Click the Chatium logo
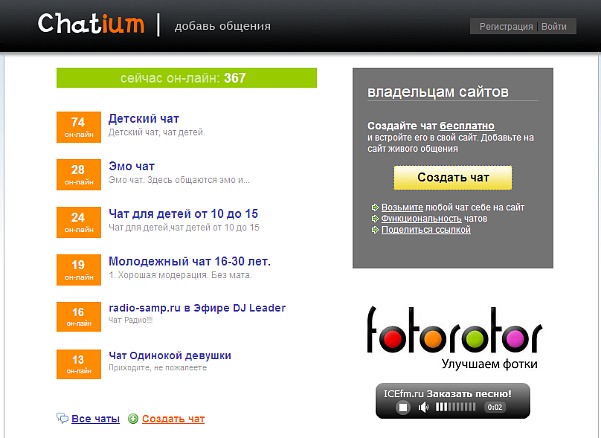The height and width of the screenshot is (438, 601). (x=91, y=24)
